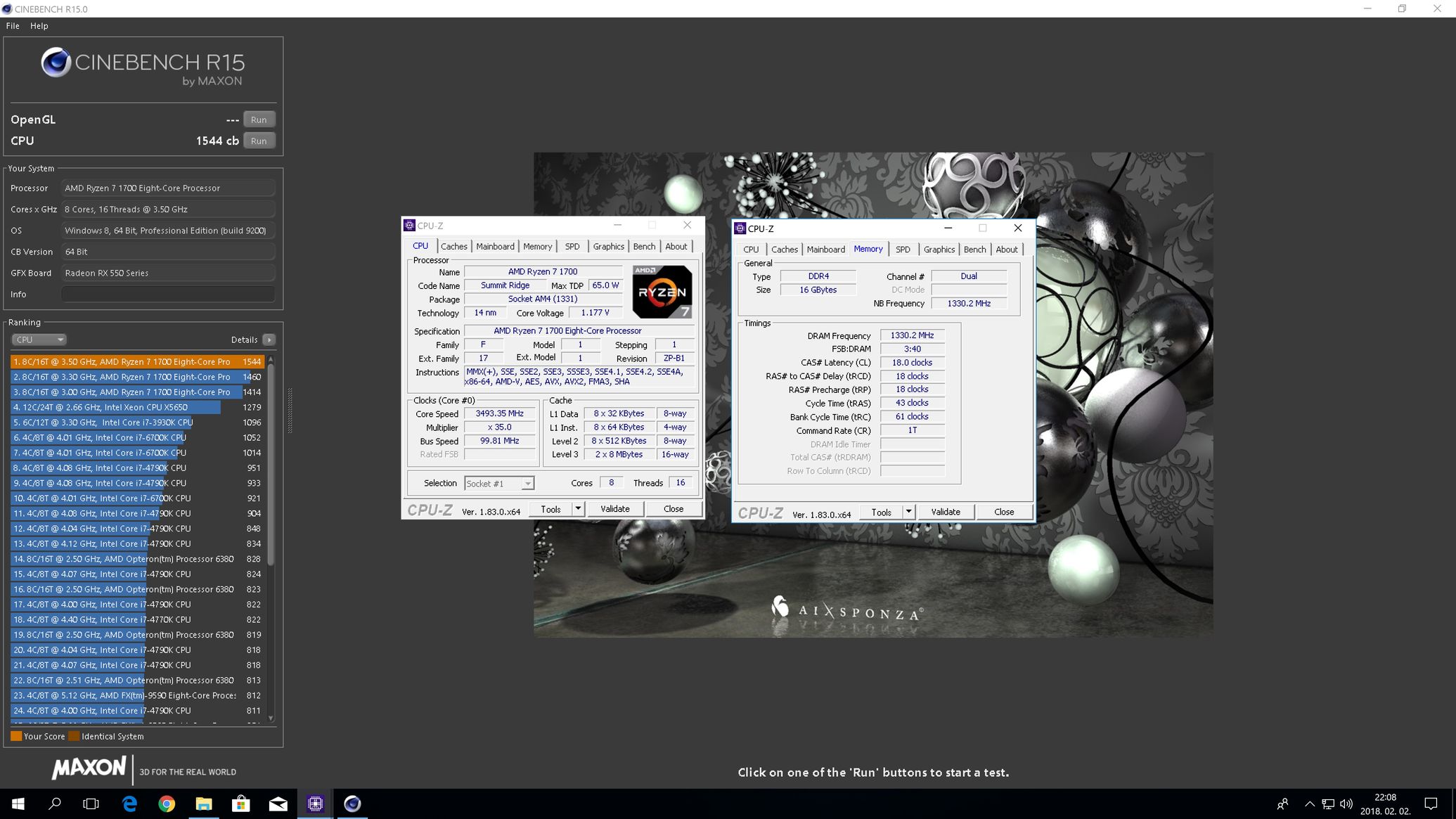Open Windows search from taskbar
This screenshot has height=819, width=1456.
click(55, 804)
